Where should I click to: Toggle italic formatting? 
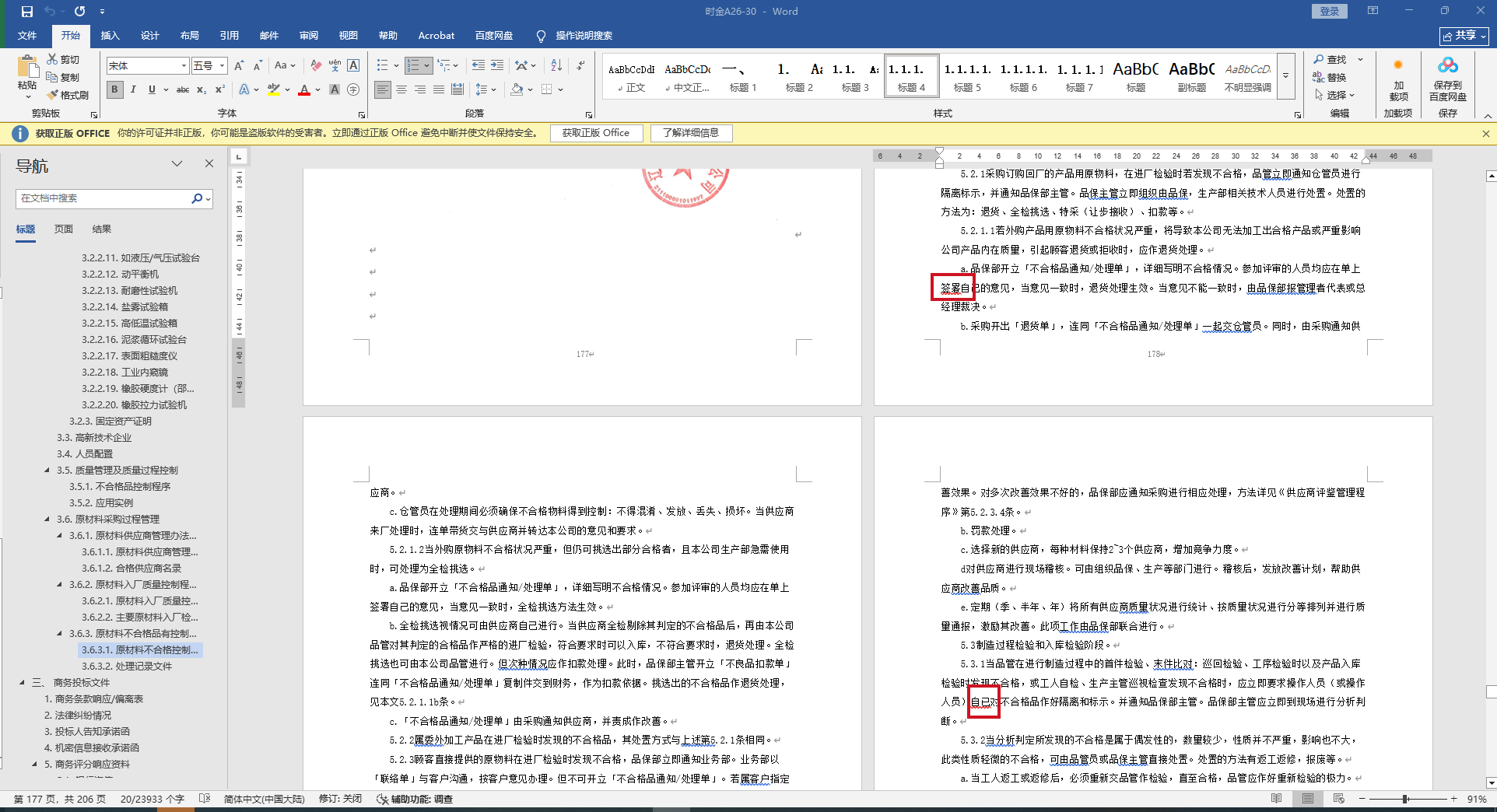pos(133,89)
